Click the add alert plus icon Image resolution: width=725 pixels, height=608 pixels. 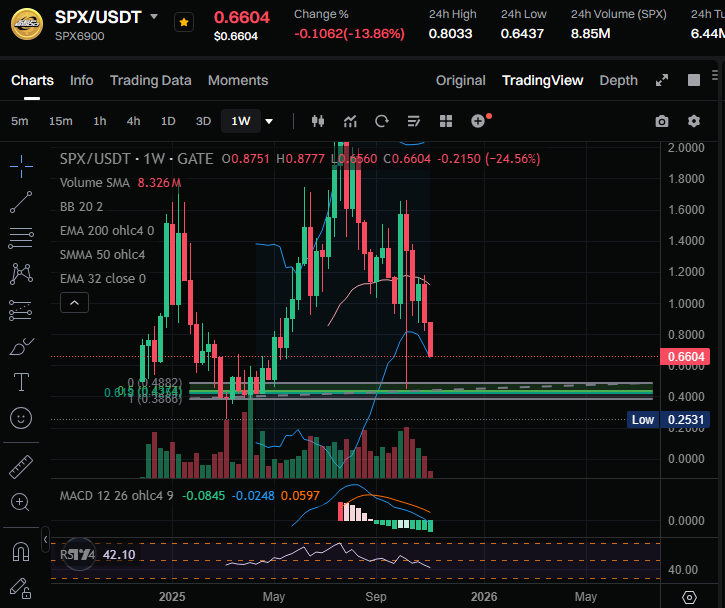click(x=478, y=121)
